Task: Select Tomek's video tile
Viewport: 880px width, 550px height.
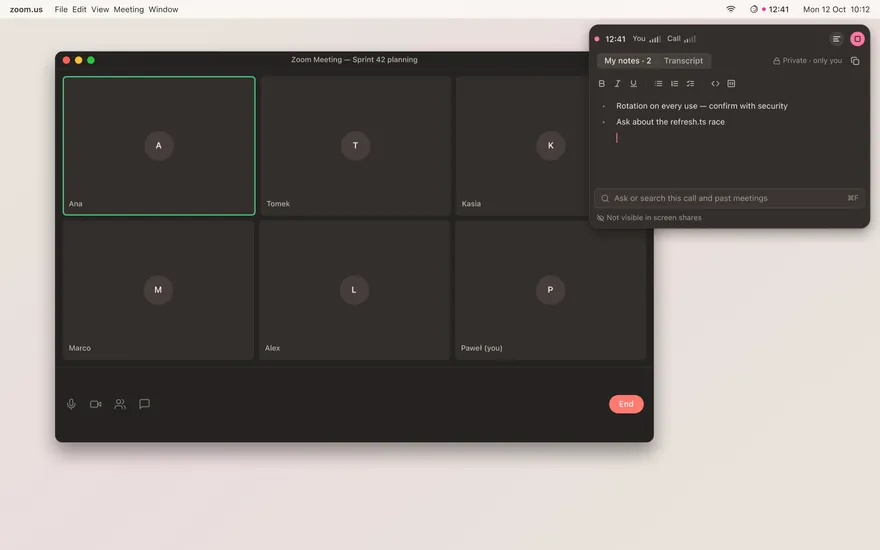Action: tap(355, 146)
